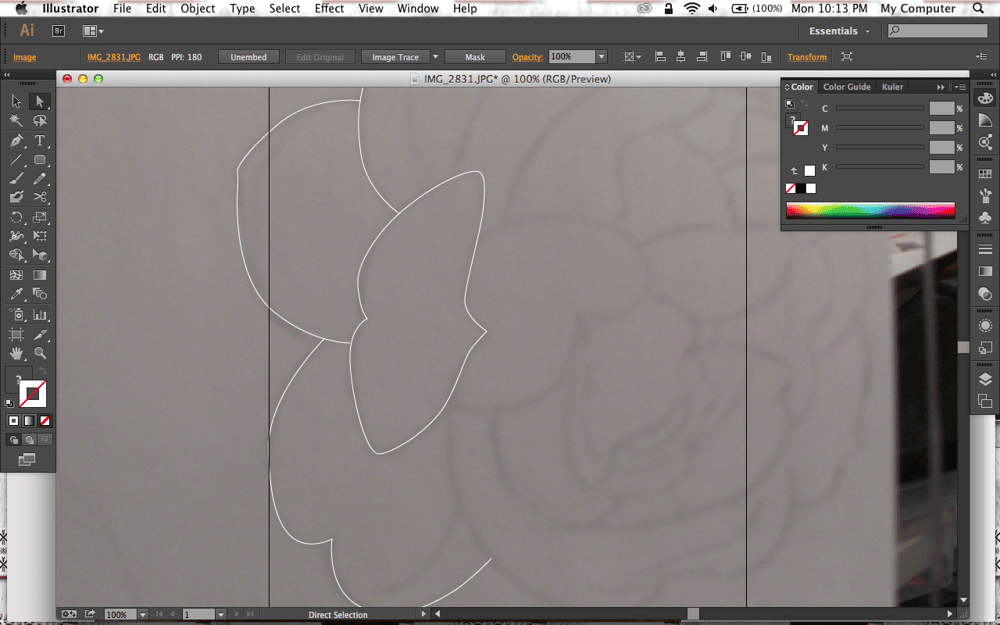Open Arrange Documents dropdown

[x=93, y=31]
